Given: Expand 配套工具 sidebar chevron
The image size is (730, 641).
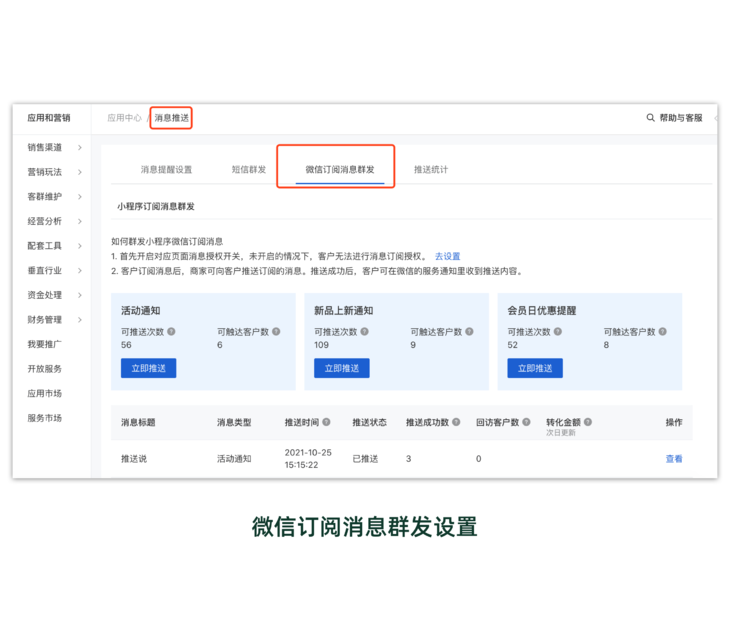Looking at the screenshot, I should click(80, 246).
